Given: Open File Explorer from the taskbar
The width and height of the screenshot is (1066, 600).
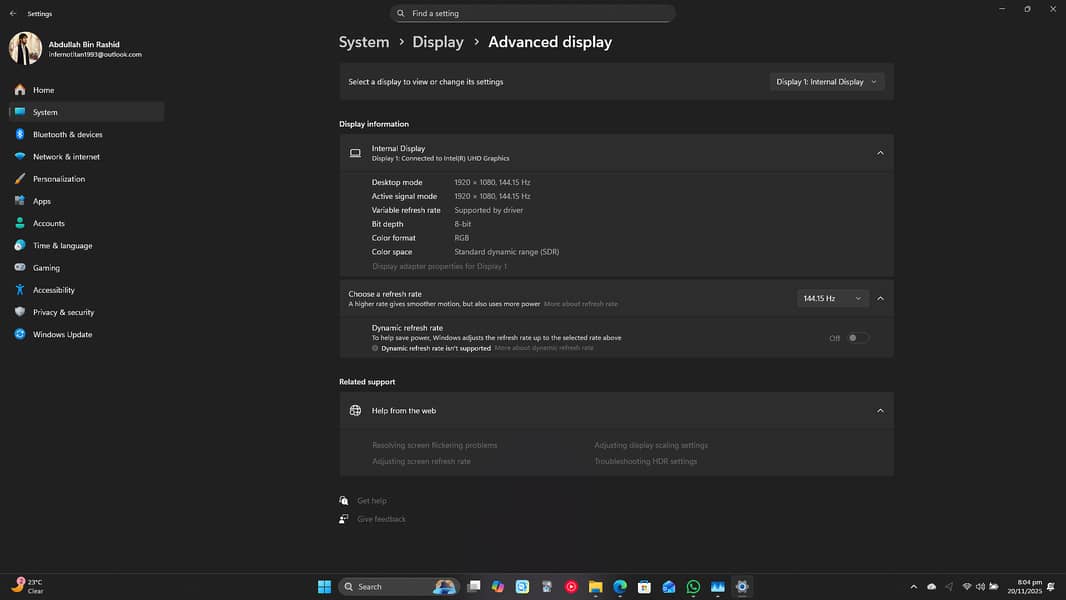Looking at the screenshot, I should pyautogui.click(x=595, y=587).
